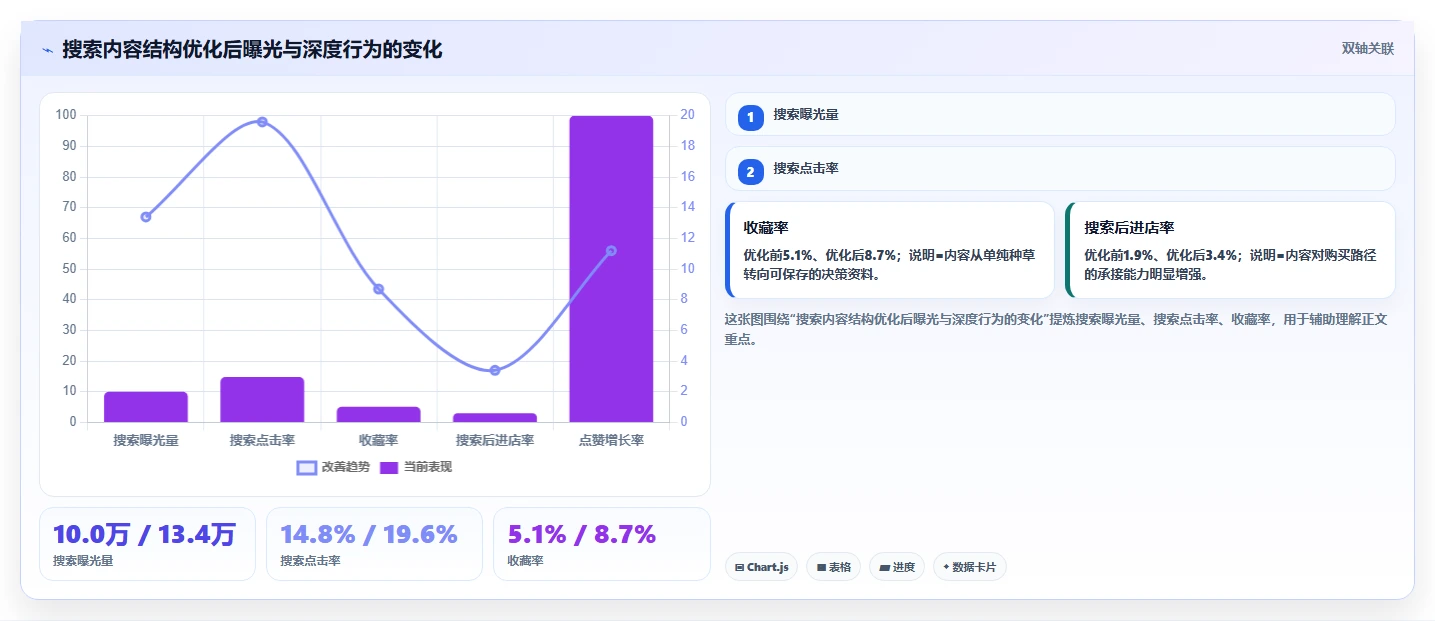Viewport: 1435px width, 621px height.
Task: Click the 5.1% / 8.7% stat card
Action: tap(601, 544)
